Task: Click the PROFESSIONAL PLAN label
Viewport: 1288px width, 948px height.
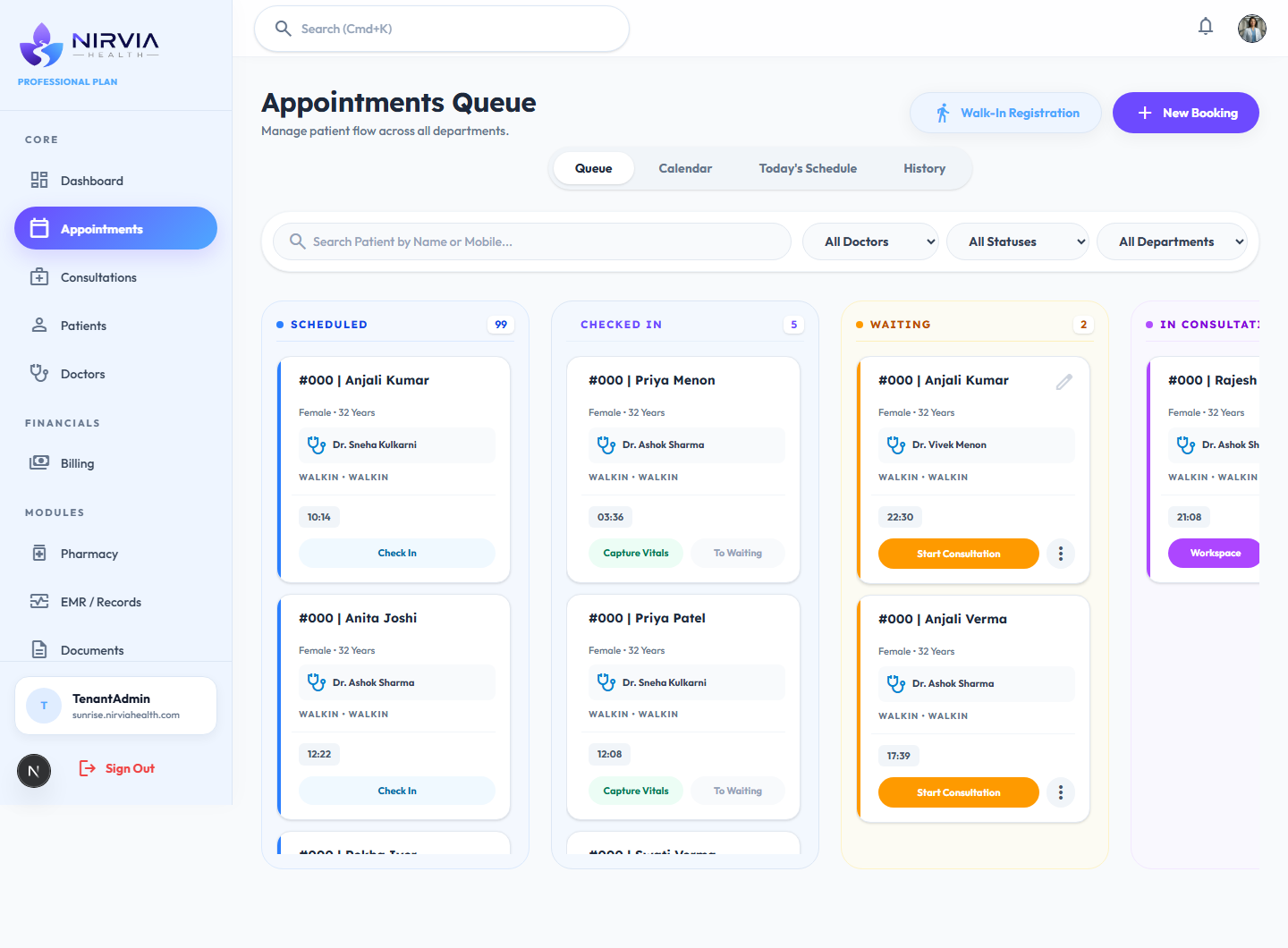Action: point(68,81)
